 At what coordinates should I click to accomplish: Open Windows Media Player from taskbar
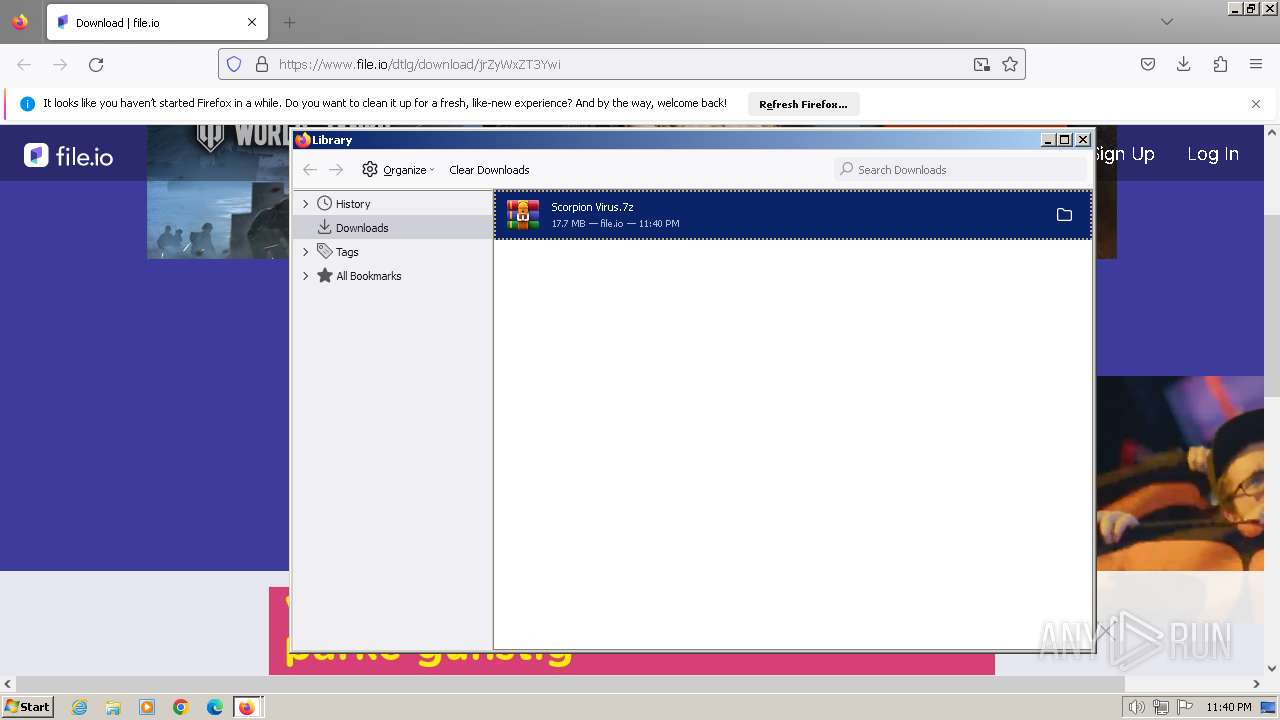(147, 707)
